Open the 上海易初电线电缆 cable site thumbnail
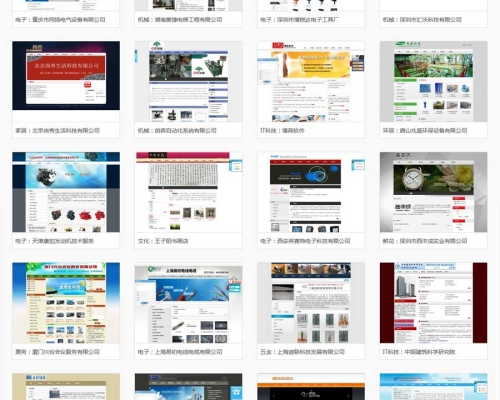This screenshot has width=500, height=400. point(188,303)
